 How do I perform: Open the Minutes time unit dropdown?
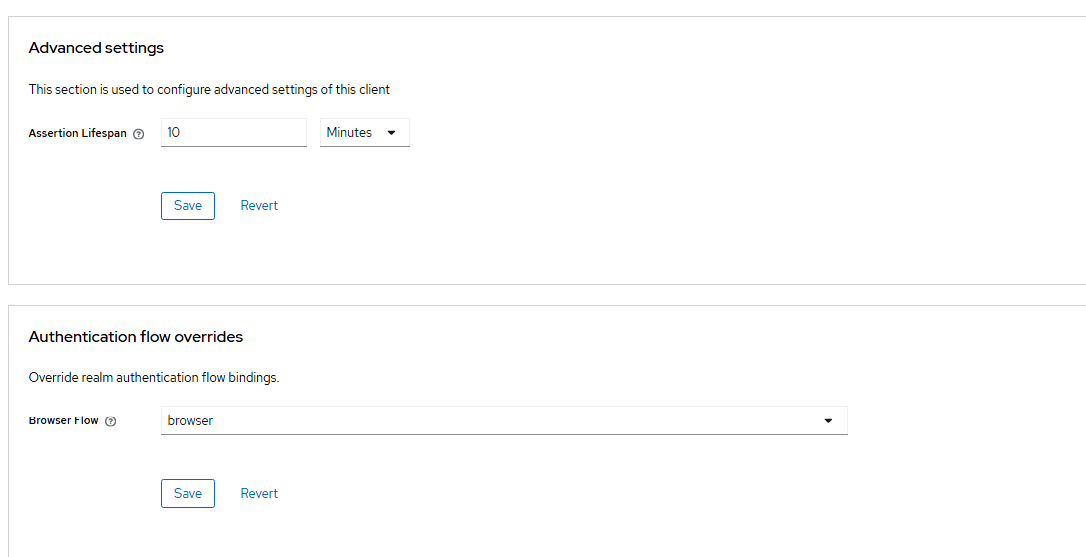[364, 133]
